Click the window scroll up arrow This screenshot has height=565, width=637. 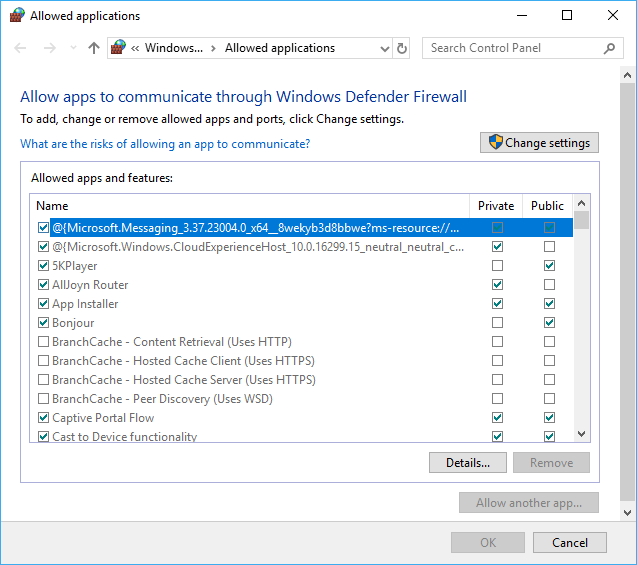point(627,75)
